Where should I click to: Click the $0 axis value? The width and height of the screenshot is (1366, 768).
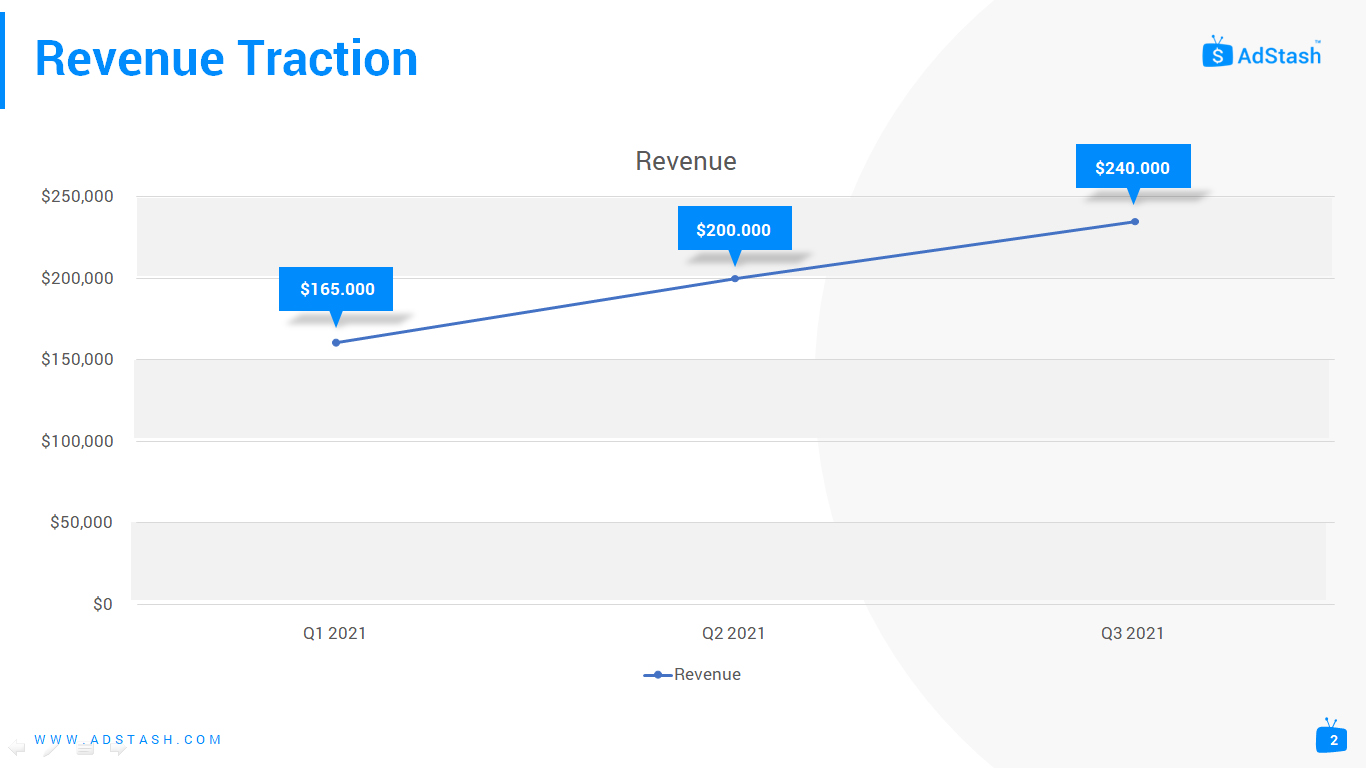[103, 604]
